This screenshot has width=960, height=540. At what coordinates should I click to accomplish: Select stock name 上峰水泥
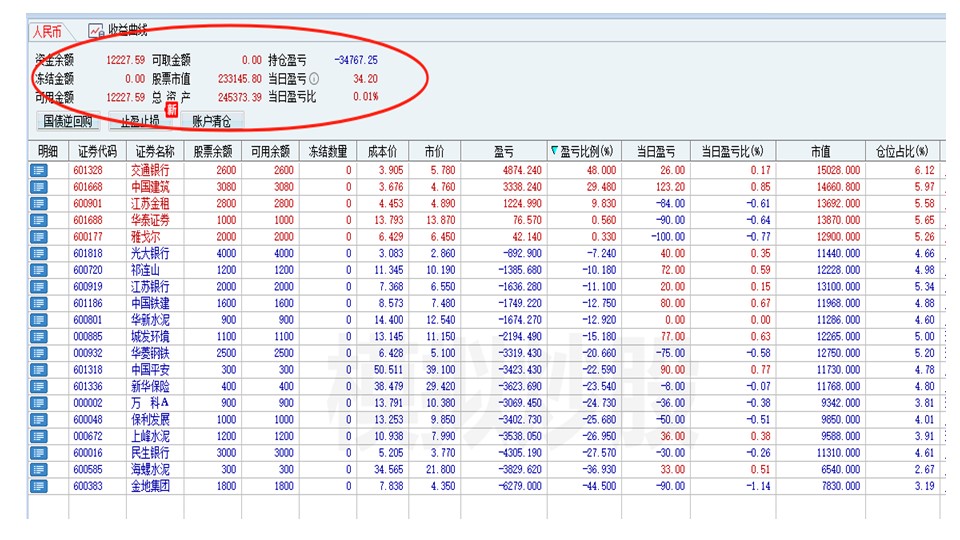150,436
